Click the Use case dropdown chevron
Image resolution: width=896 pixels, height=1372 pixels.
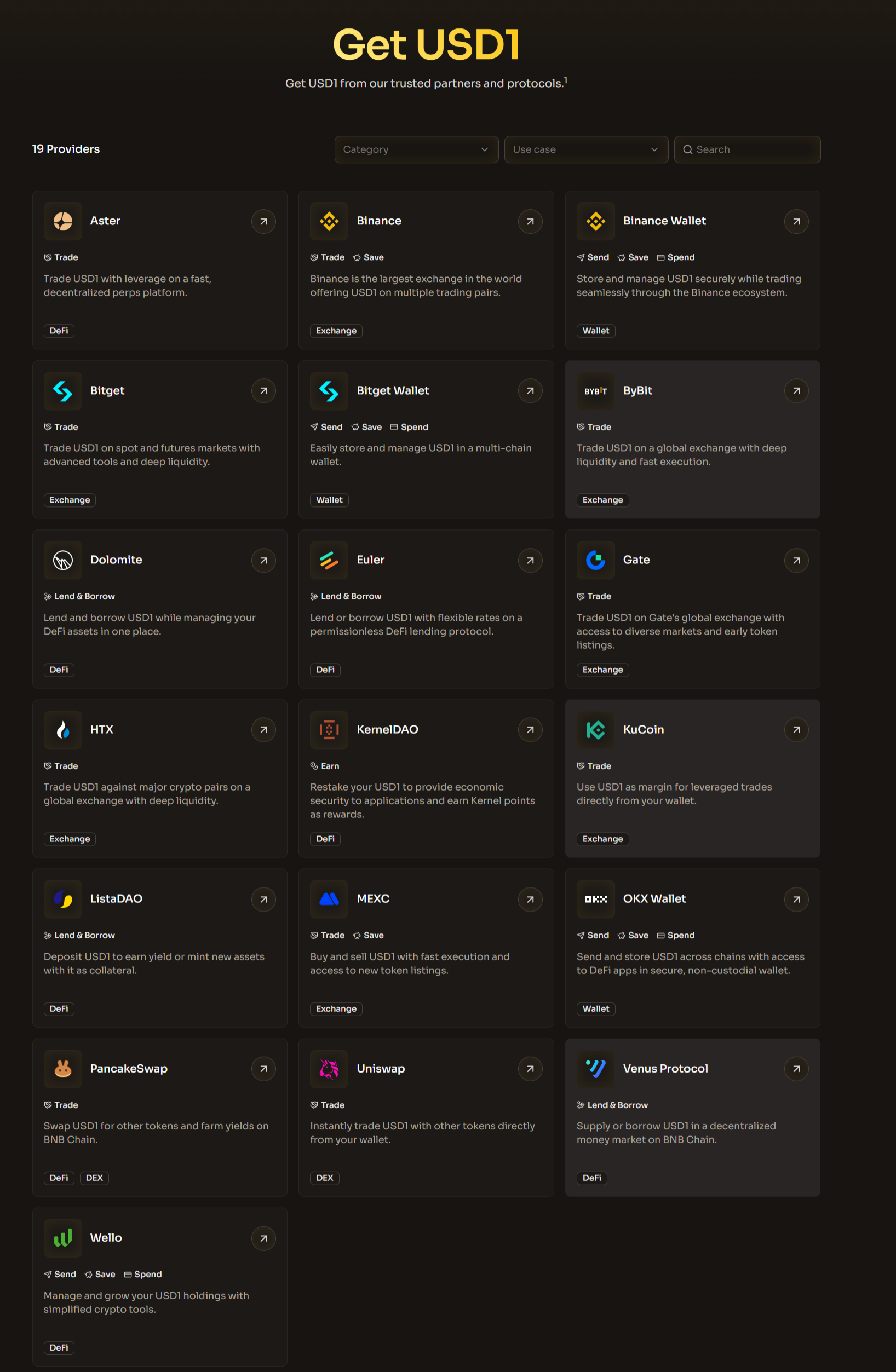pos(654,149)
